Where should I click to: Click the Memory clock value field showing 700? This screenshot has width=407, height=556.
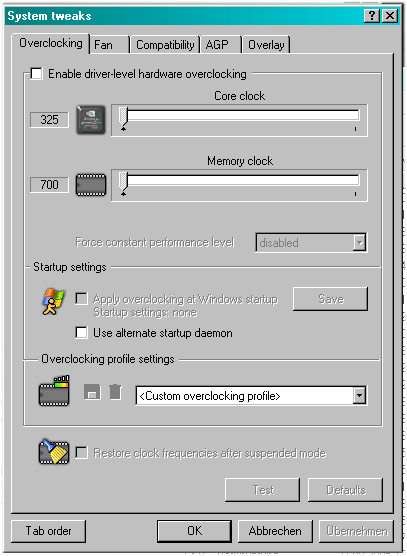[49, 185]
